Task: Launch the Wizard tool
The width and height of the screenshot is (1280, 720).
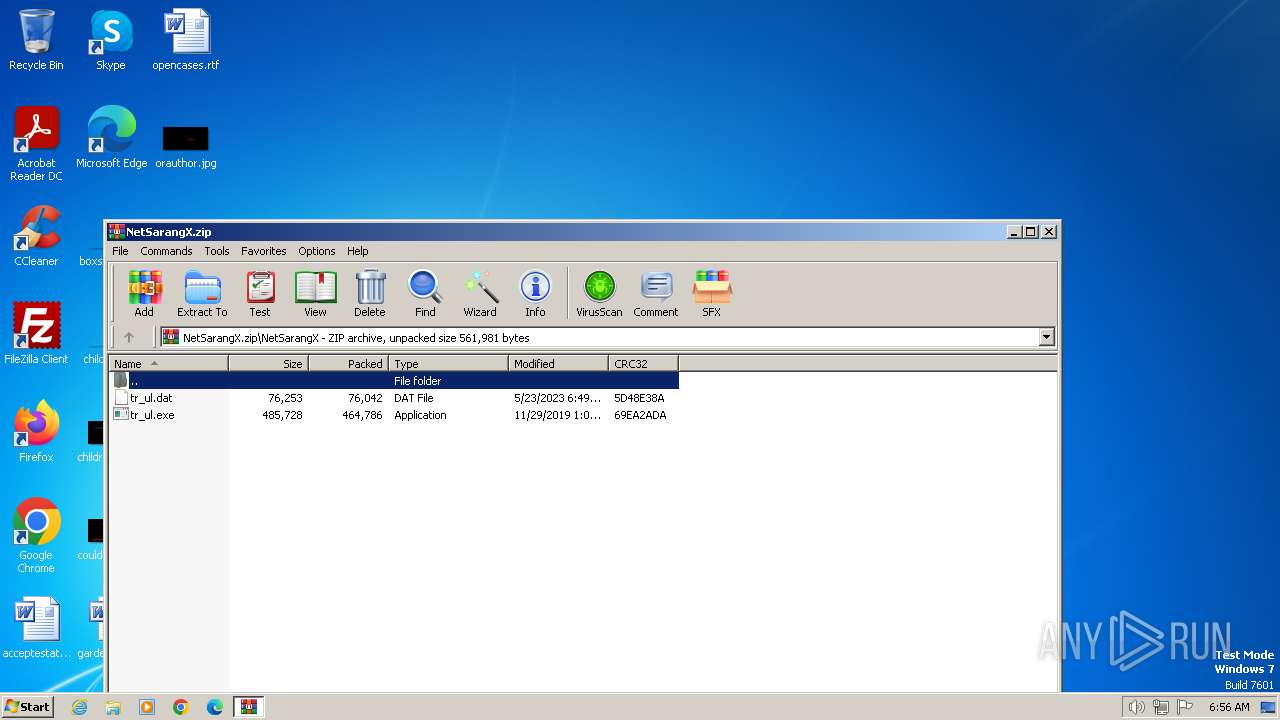Action: [480, 293]
